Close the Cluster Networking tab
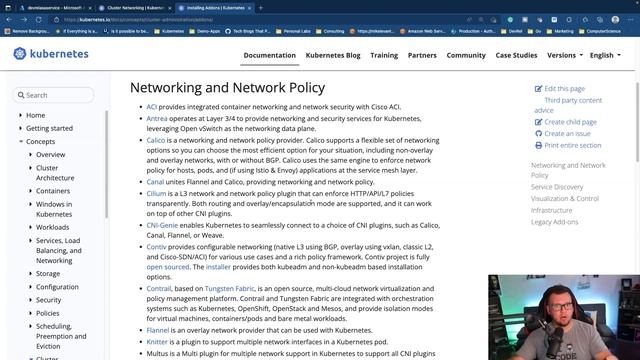Screen dimensions: 640x360 pyautogui.click(x=170, y=8)
